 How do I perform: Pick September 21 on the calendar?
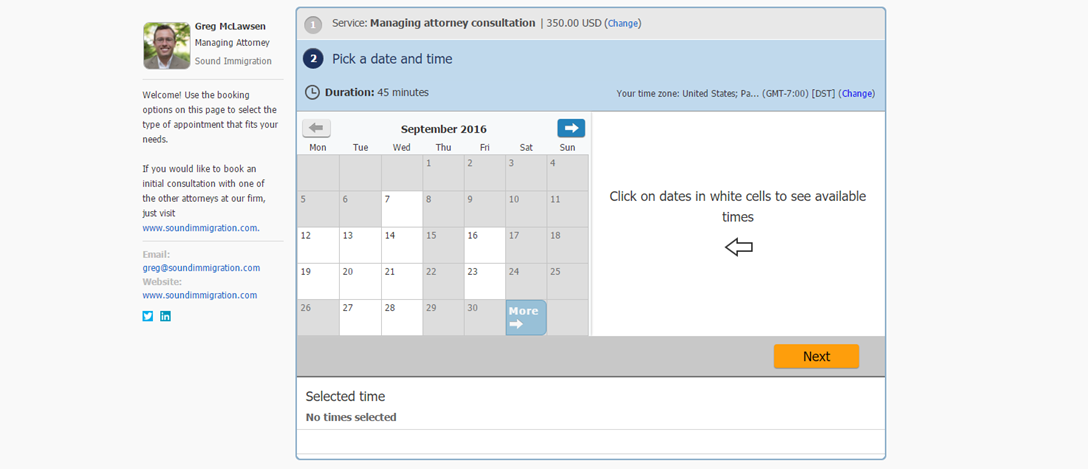[x=402, y=281]
